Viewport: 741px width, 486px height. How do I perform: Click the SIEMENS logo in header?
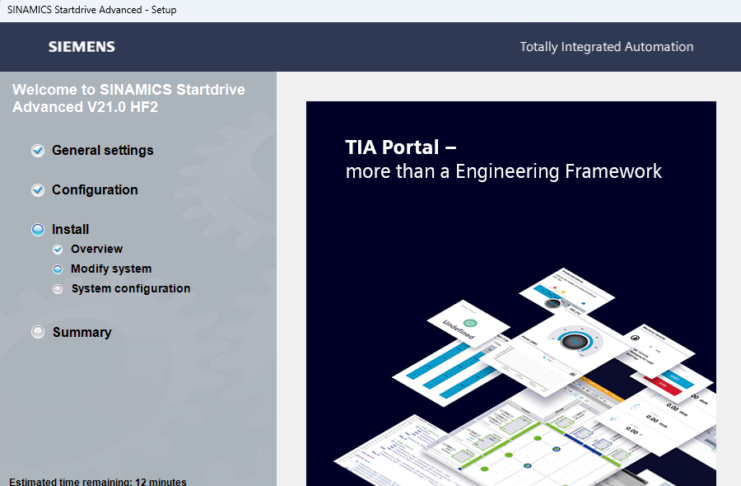(x=81, y=47)
